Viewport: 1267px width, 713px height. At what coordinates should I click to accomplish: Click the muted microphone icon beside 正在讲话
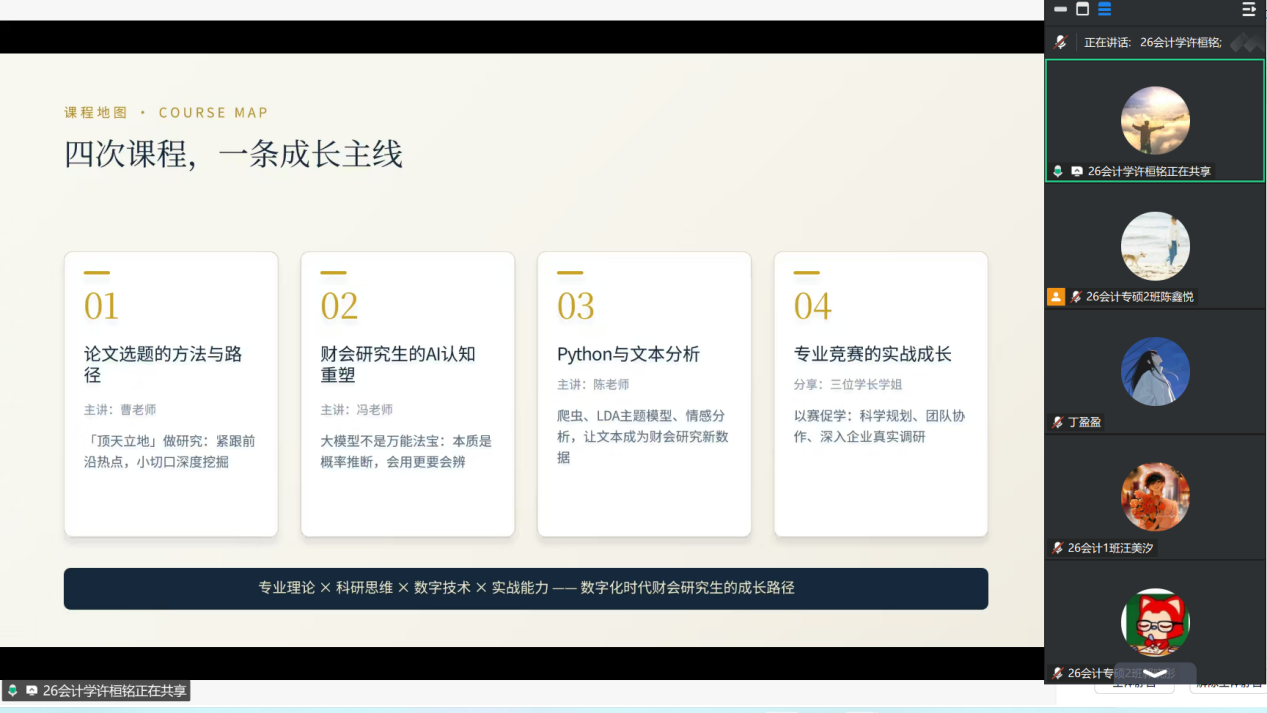pyautogui.click(x=1061, y=42)
